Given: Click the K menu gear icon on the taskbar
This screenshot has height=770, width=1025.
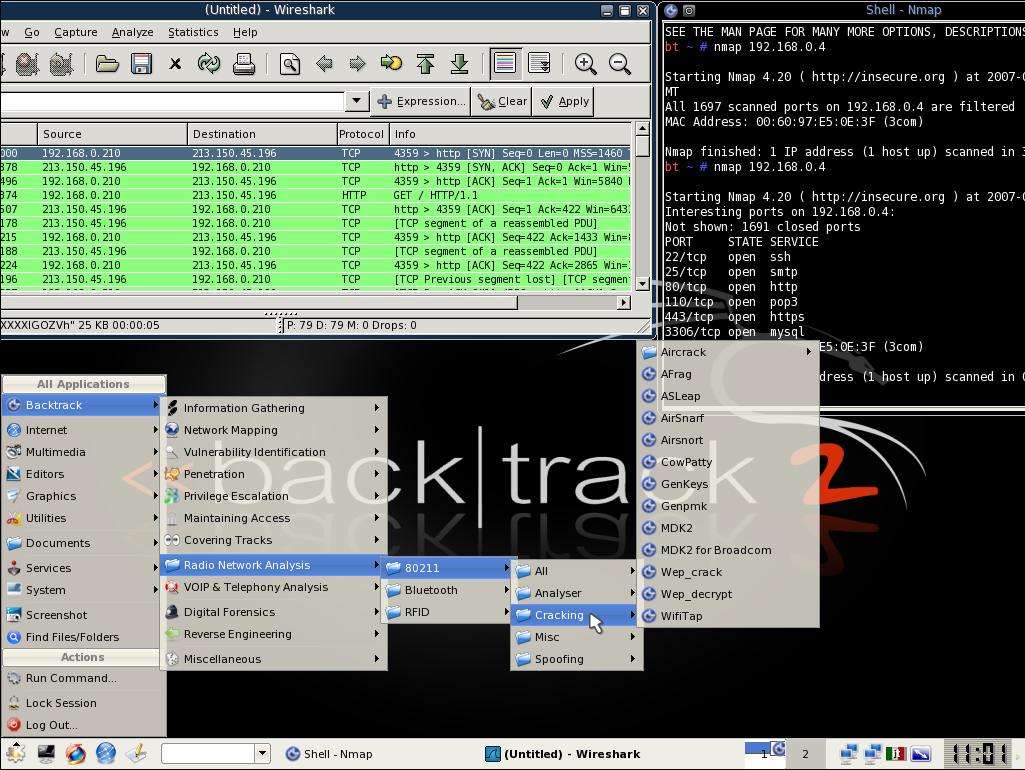Looking at the screenshot, I should tap(15, 754).
